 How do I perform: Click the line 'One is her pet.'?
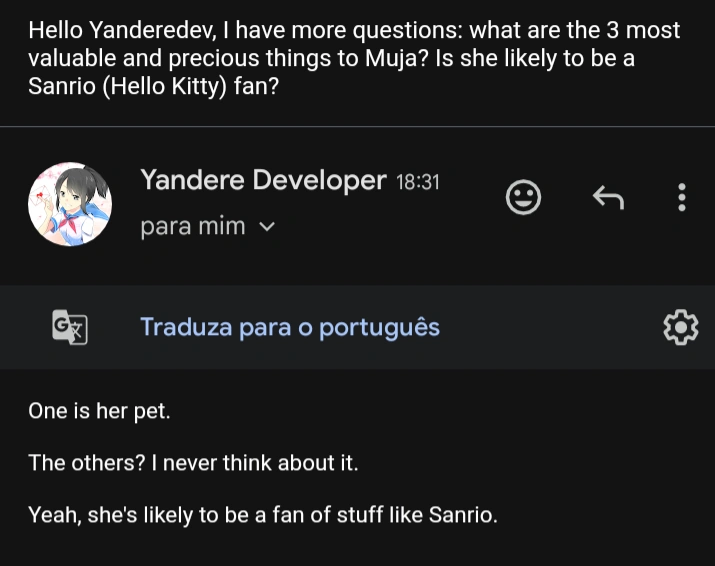[x=99, y=411]
